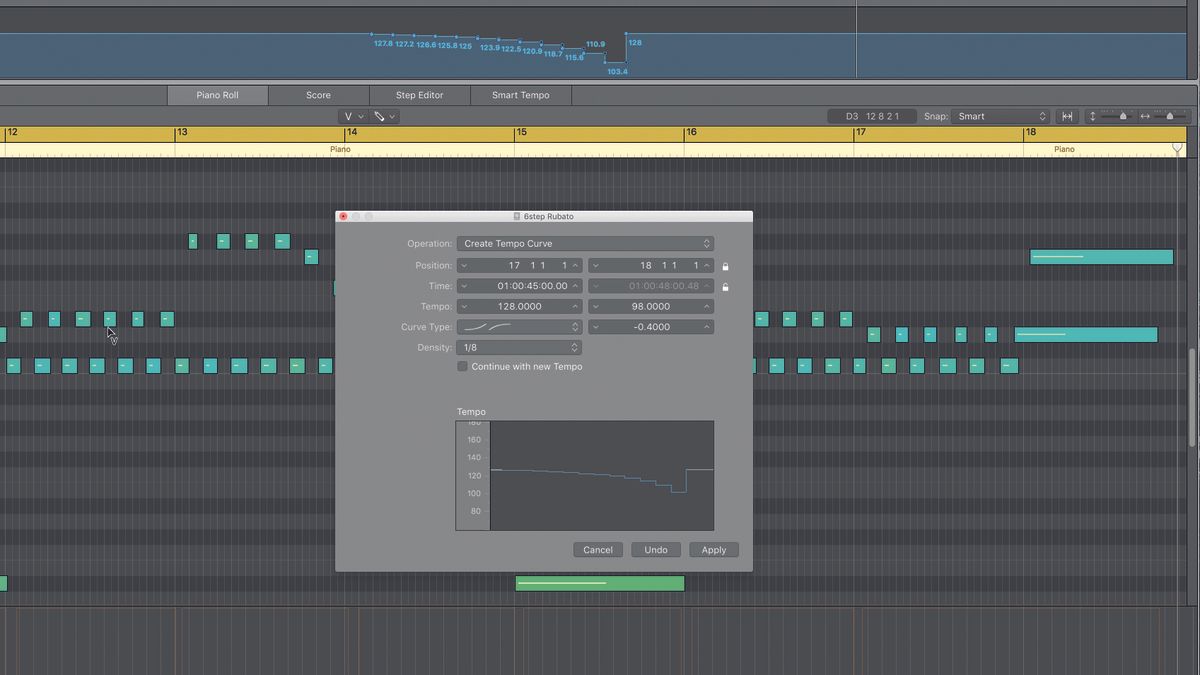
Task: Open the Smart Tempo tab
Action: pos(520,95)
